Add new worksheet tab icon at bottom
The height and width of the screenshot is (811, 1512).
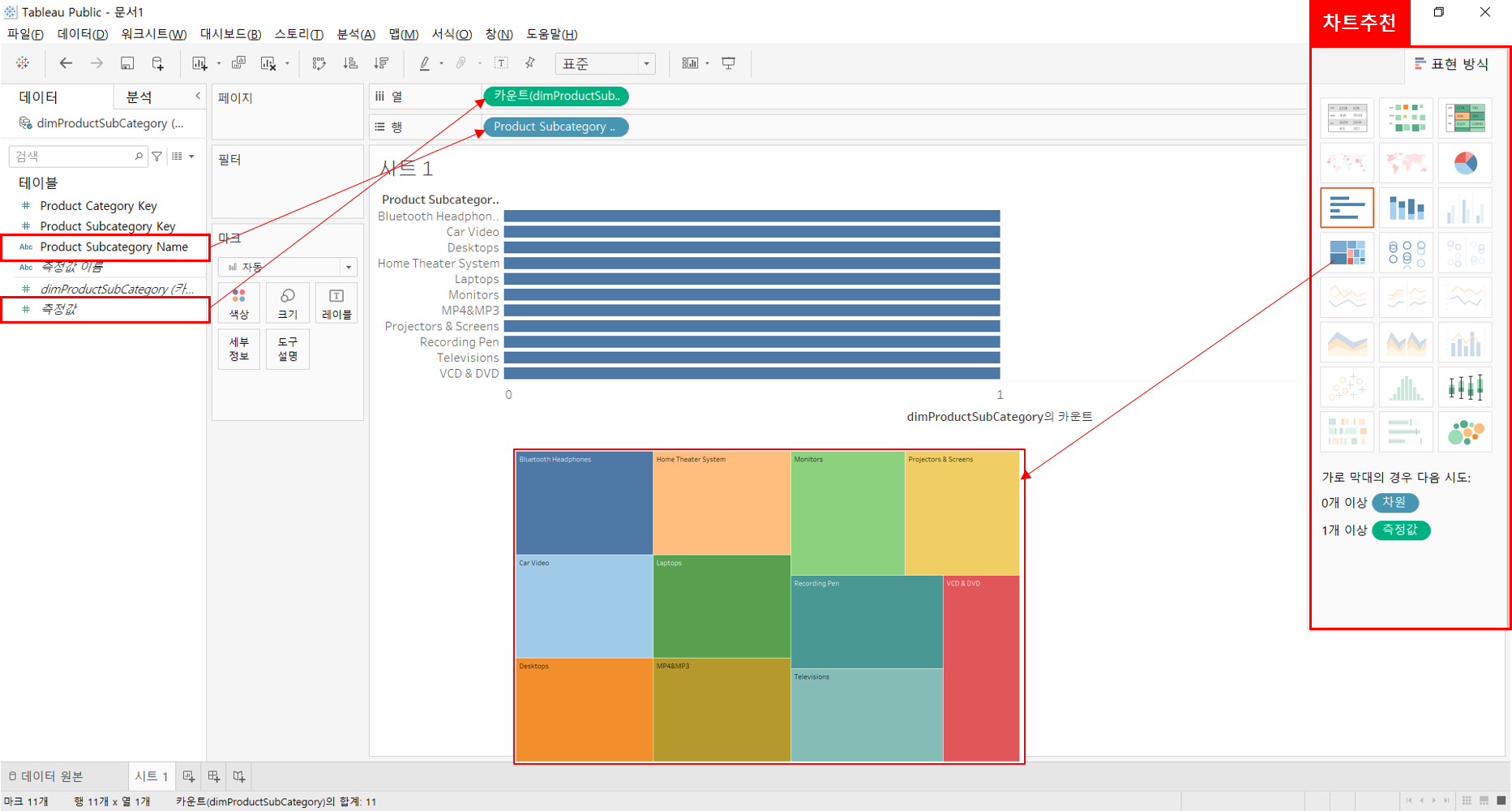[x=189, y=776]
